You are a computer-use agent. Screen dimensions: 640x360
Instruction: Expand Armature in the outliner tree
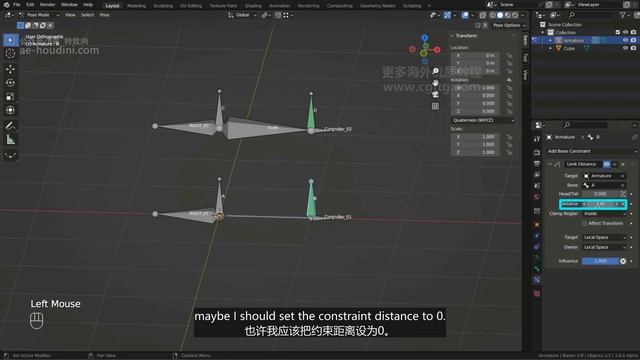[550, 40]
